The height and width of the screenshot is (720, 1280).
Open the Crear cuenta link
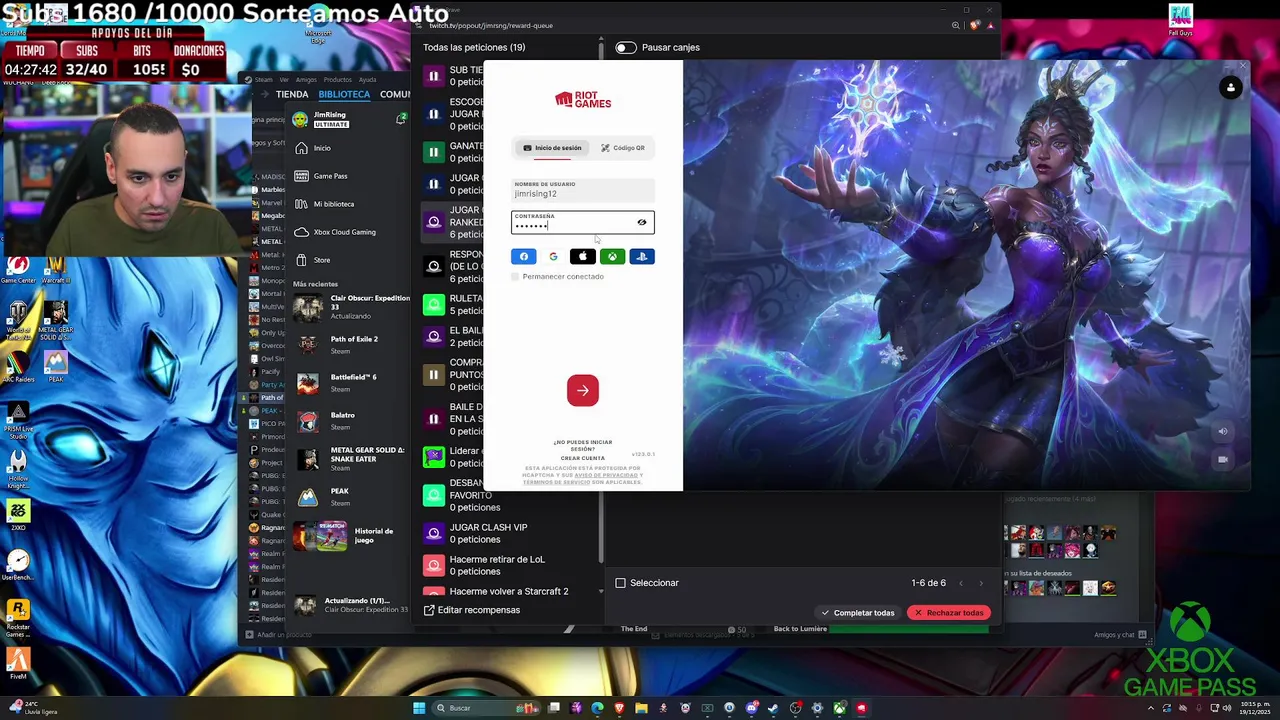(583, 458)
